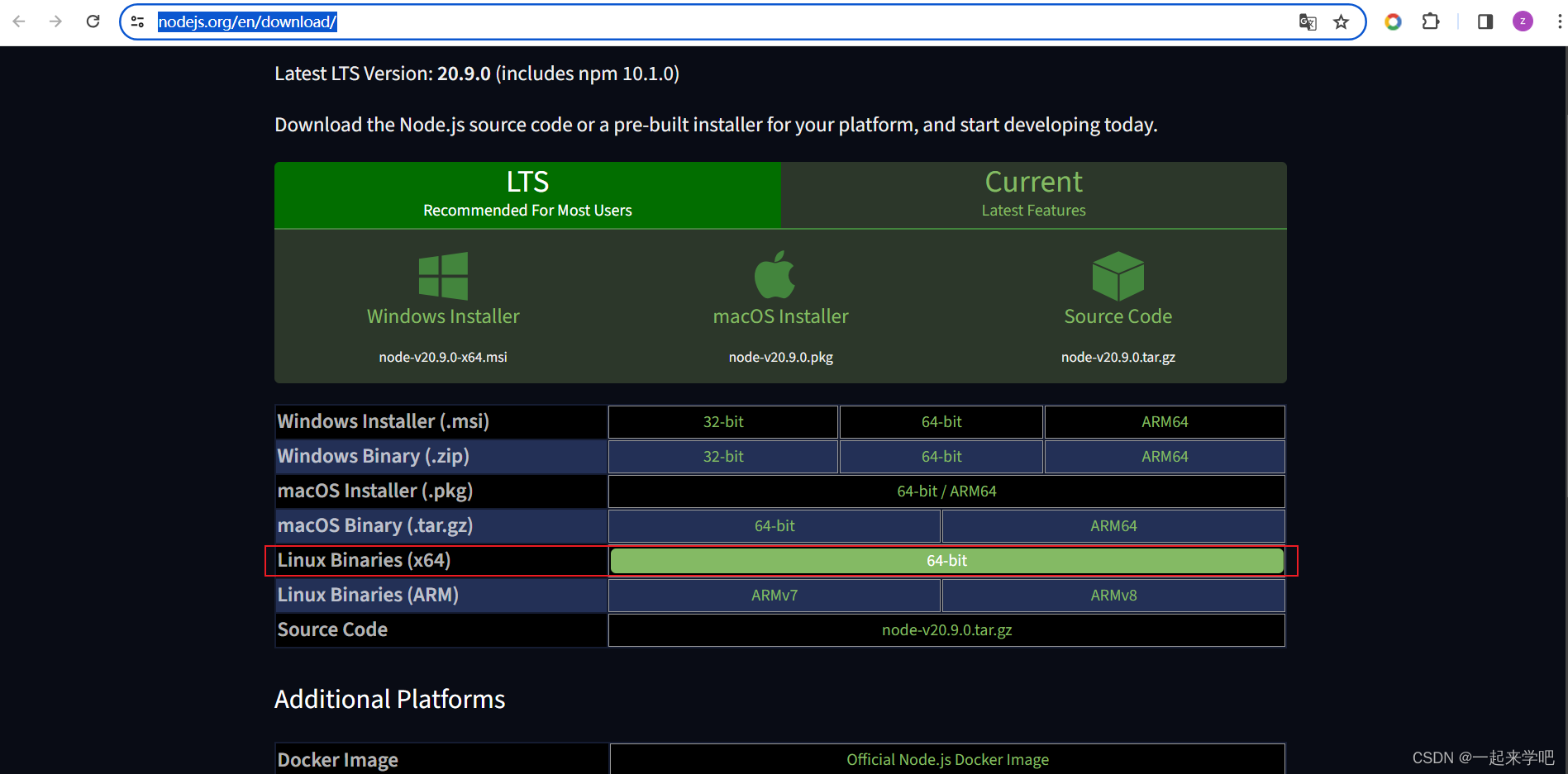Switch to the Current Latest Features tab
Screen dimensions: 1568x774
pos(1034,195)
